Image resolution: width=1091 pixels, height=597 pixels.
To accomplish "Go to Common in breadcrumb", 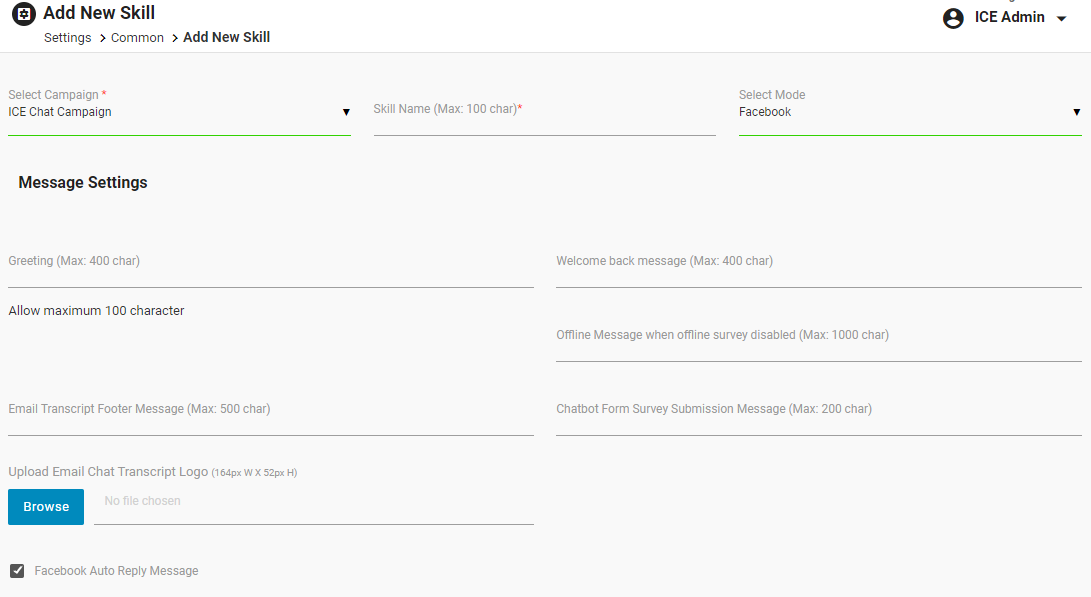I will (x=137, y=37).
